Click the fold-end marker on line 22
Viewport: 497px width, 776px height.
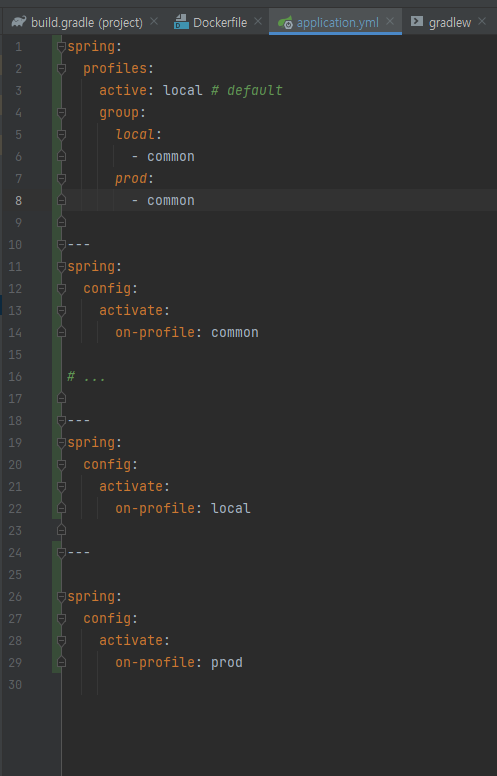(61, 508)
